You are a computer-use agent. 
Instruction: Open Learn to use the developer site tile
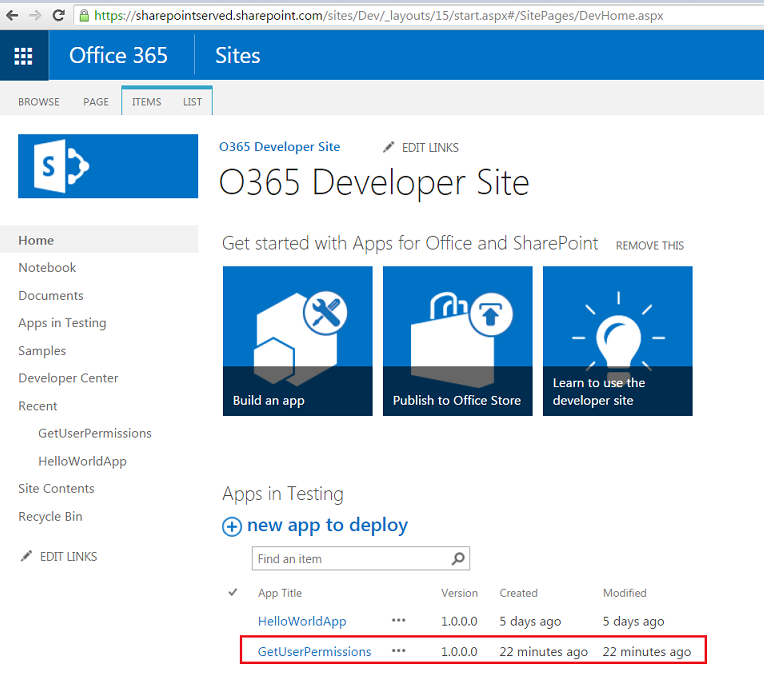618,341
